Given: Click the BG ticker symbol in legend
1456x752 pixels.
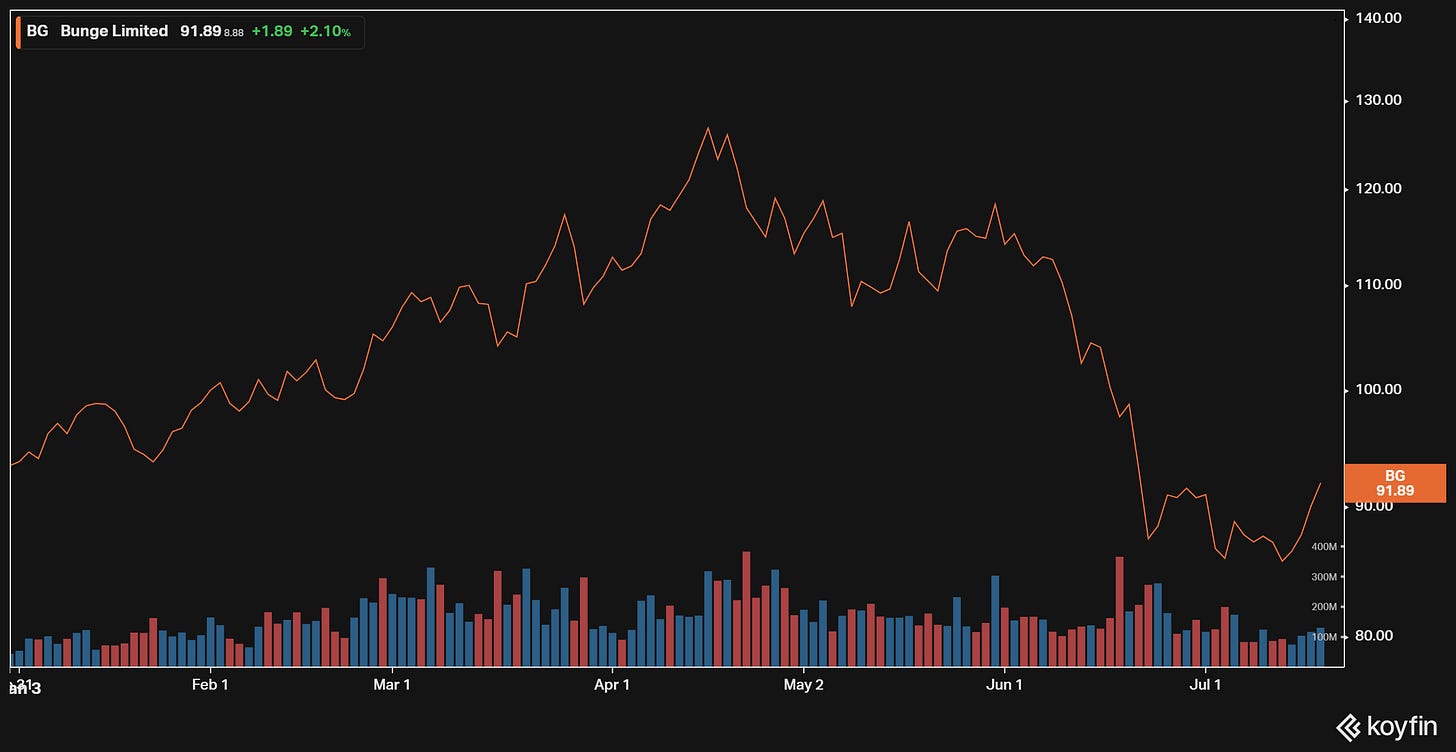Looking at the screenshot, I should pyautogui.click(x=37, y=31).
